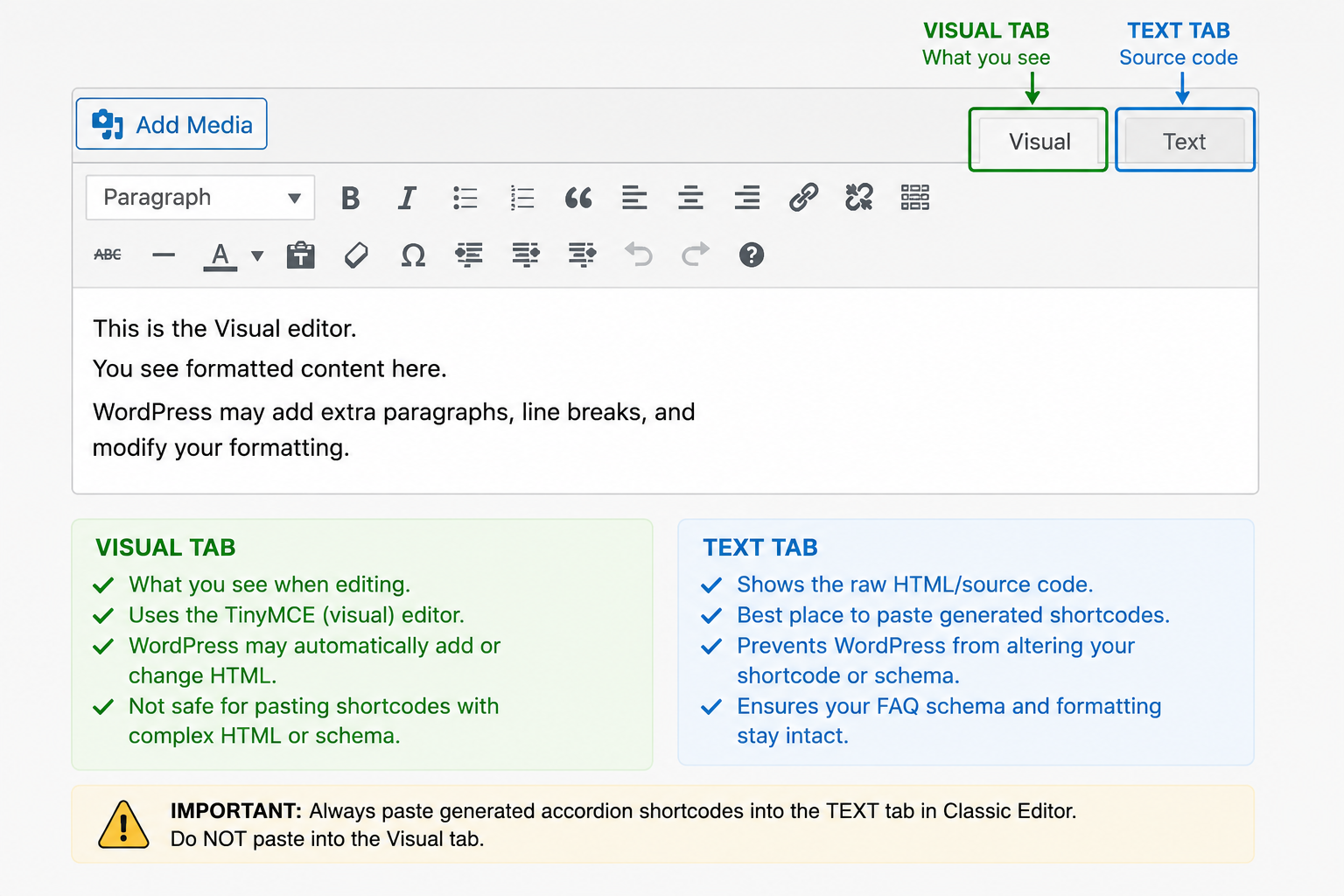Switch to the Text editor tab
This screenshot has height=896, width=1344.
tap(1184, 141)
